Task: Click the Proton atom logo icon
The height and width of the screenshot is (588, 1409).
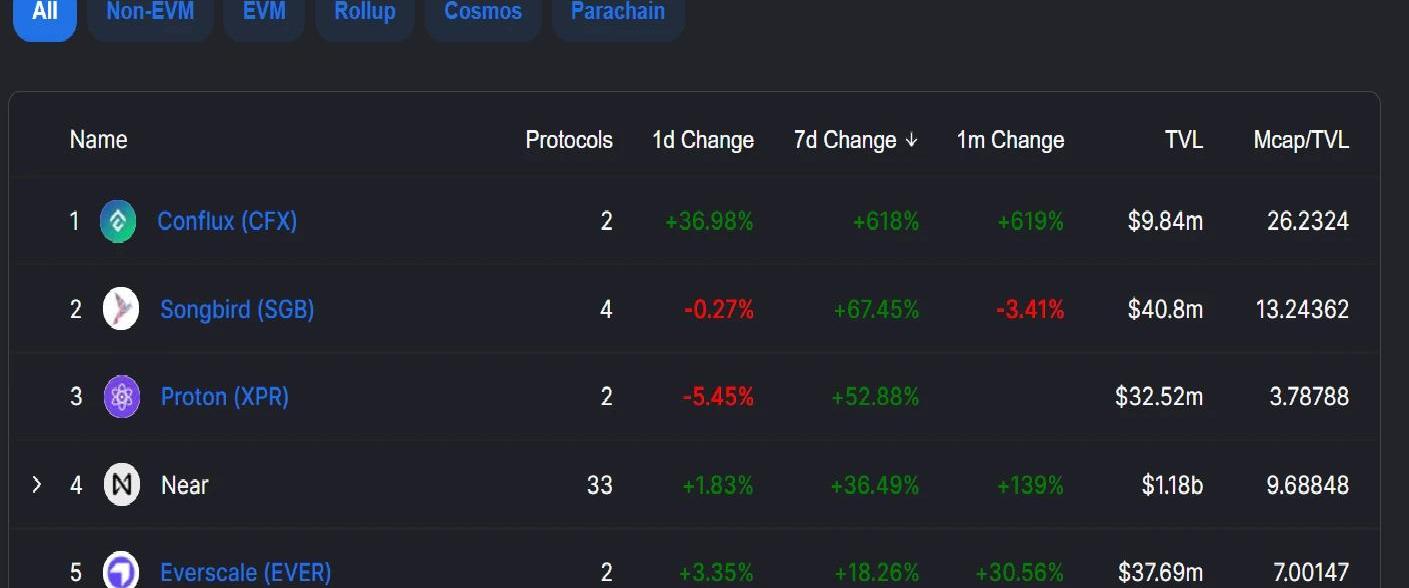Action: click(x=122, y=397)
